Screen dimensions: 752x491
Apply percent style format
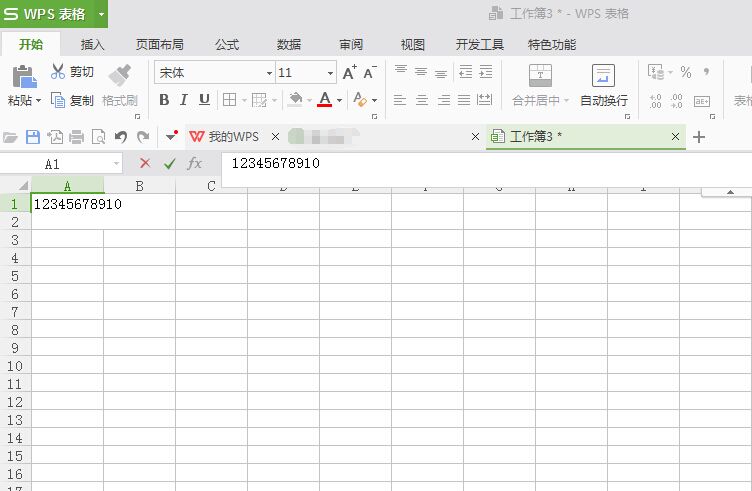pos(686,72)
